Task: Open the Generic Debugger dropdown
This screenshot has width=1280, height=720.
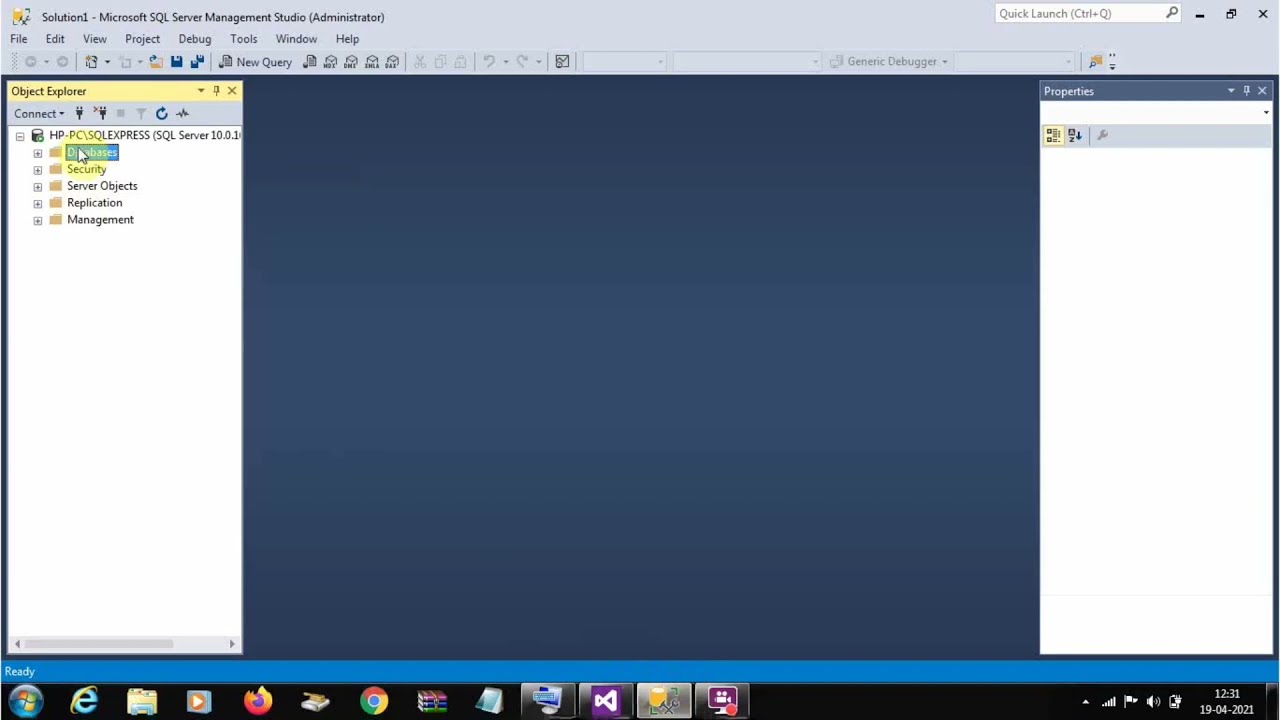Action: 944,61
